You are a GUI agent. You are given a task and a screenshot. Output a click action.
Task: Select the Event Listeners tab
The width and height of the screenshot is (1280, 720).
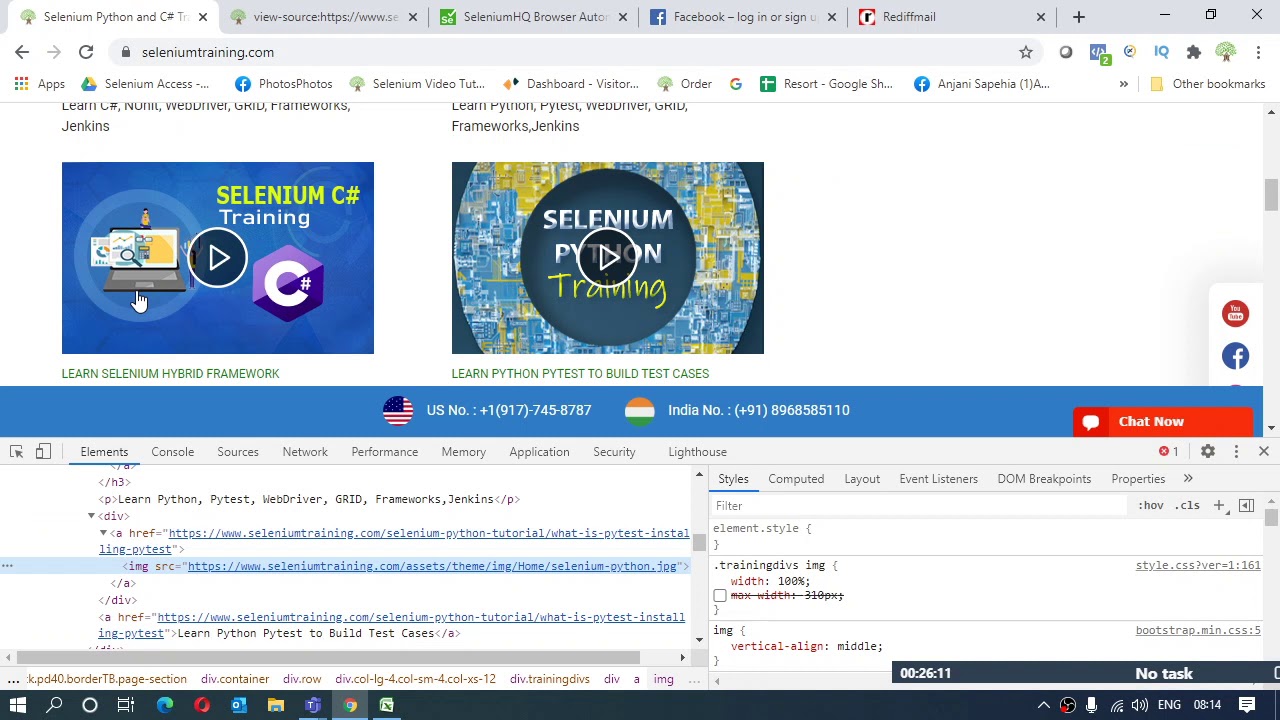coord(938,479)
